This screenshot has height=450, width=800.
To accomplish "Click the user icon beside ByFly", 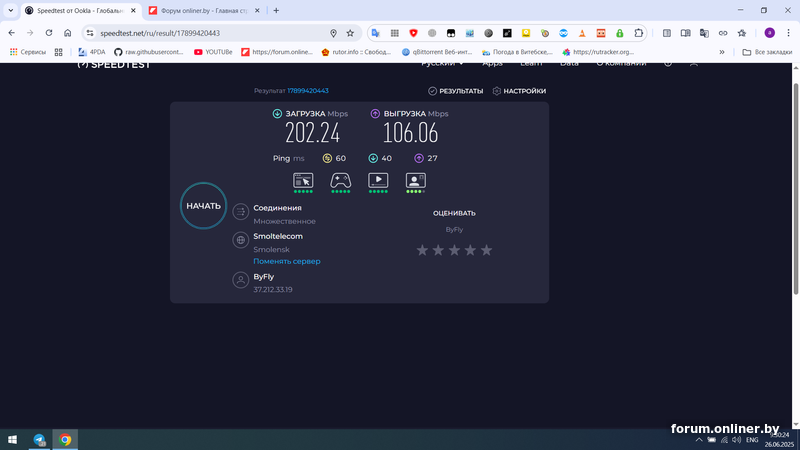I will [x=240, y=281].
